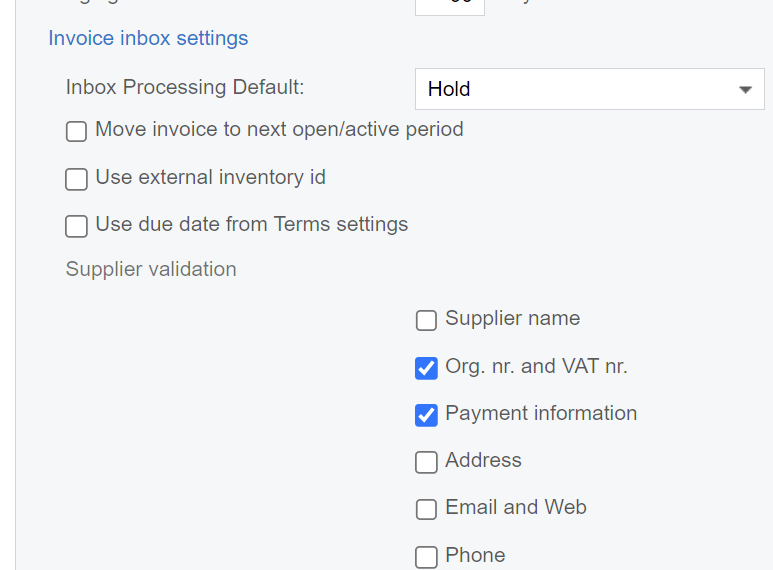Uncheck the Org. nr. and VAT nr. checkbox
The width and height of the screenshot is (773, 570).
tap(426, 368)
